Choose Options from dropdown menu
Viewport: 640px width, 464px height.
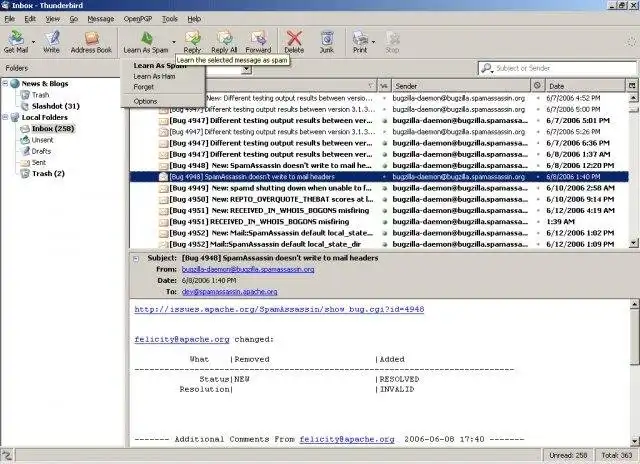[x=145, y=101]
